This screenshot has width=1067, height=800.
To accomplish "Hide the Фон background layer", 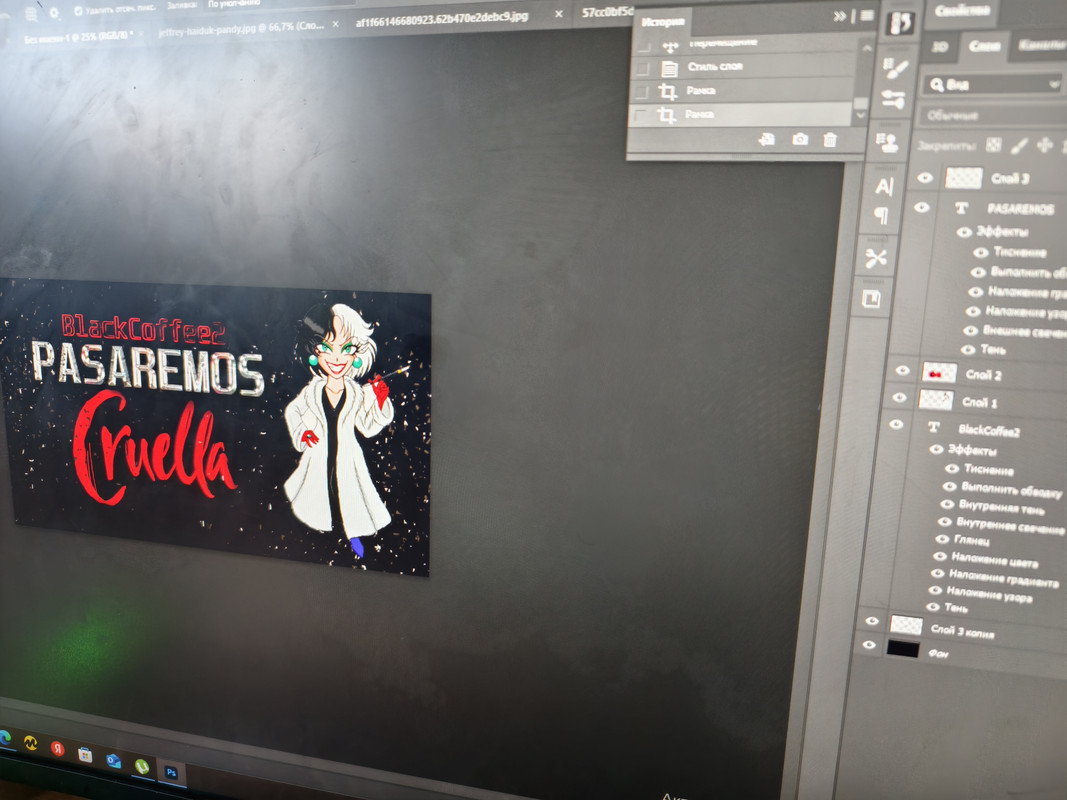I will (869, 644).
